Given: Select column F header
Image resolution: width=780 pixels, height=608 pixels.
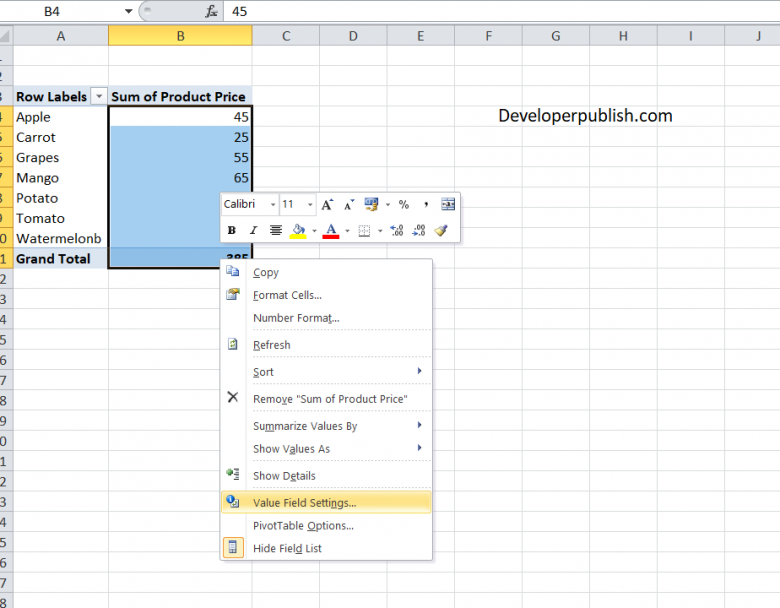Looking at the screenshot, I should click(488, 36).
